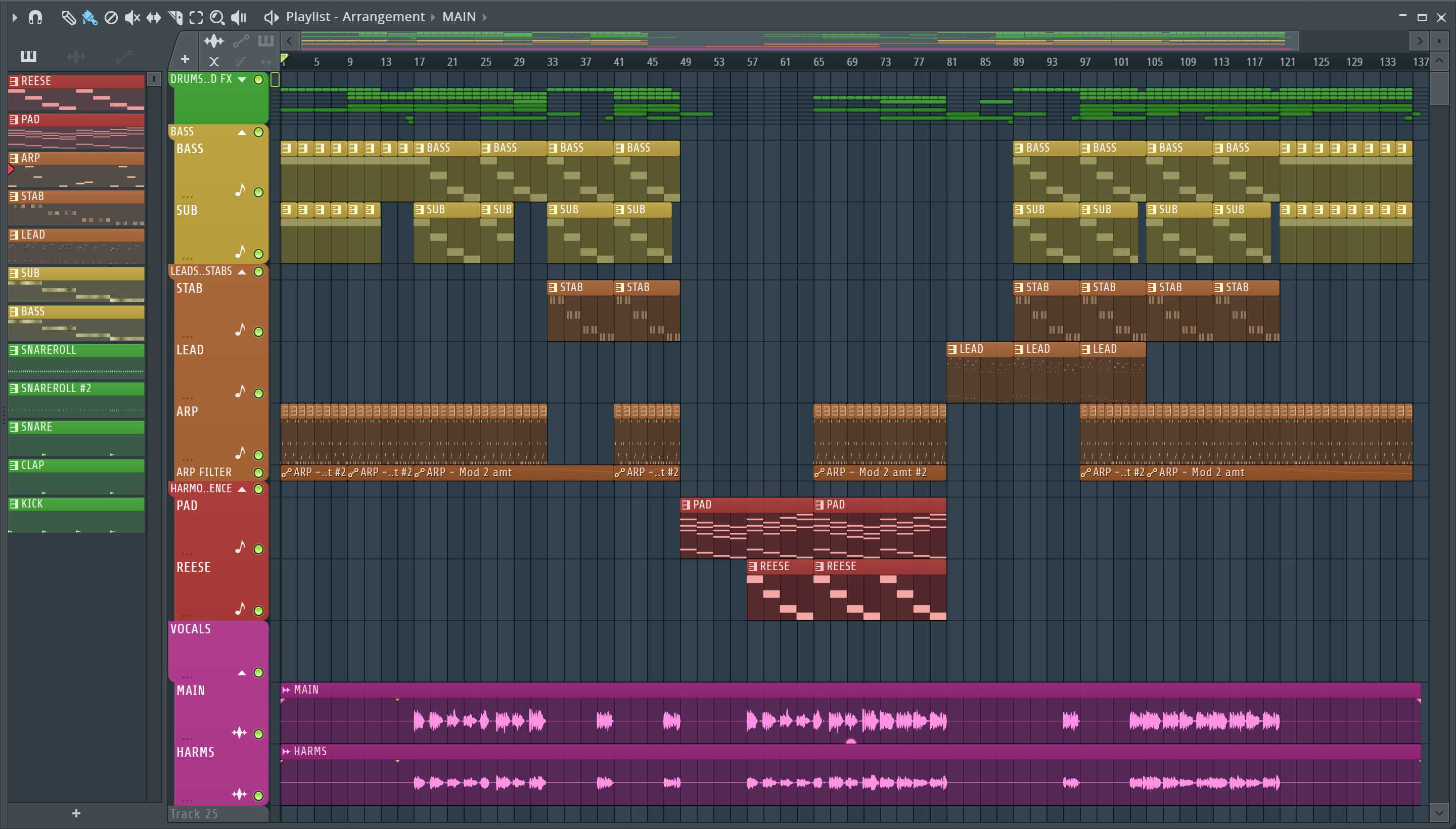
Task: Toggle pattern clip focus piano icon
Action: pos(266,41)
